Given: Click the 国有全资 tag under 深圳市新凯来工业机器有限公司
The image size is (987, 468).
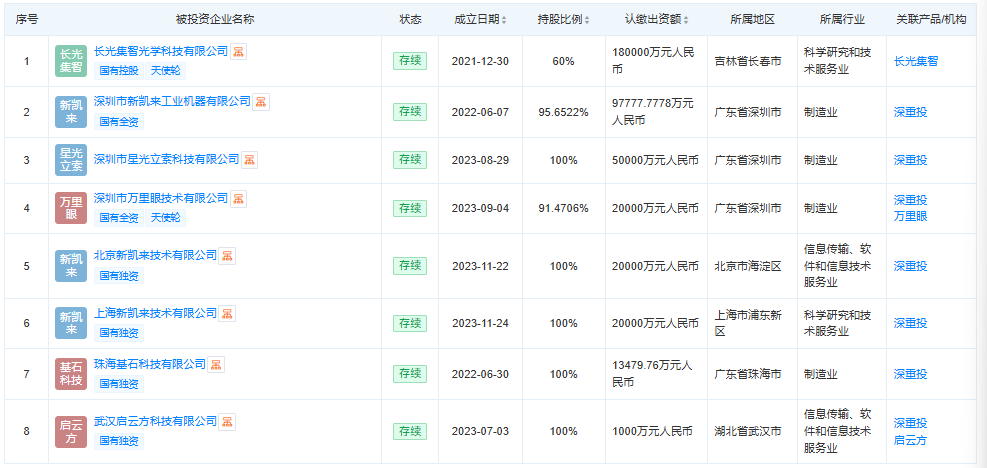Looking at the screenshot, I should (x=119, y=121).
